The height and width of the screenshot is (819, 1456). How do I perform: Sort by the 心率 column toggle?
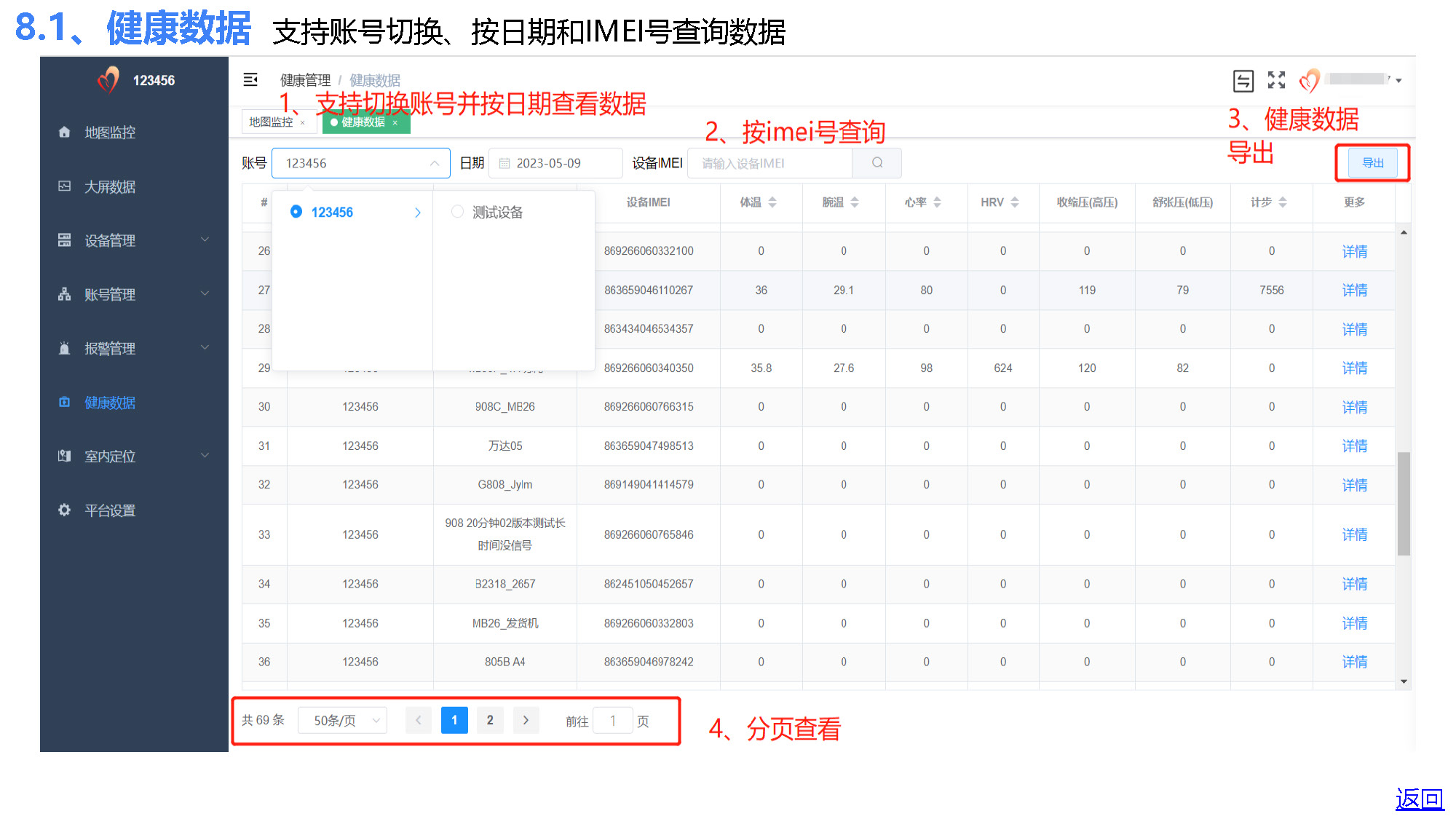(937, 202)
